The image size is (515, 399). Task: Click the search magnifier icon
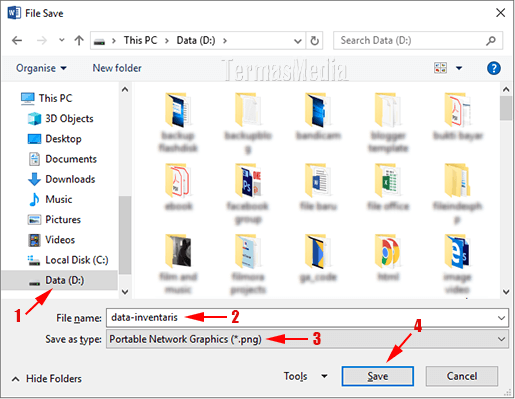491,41
